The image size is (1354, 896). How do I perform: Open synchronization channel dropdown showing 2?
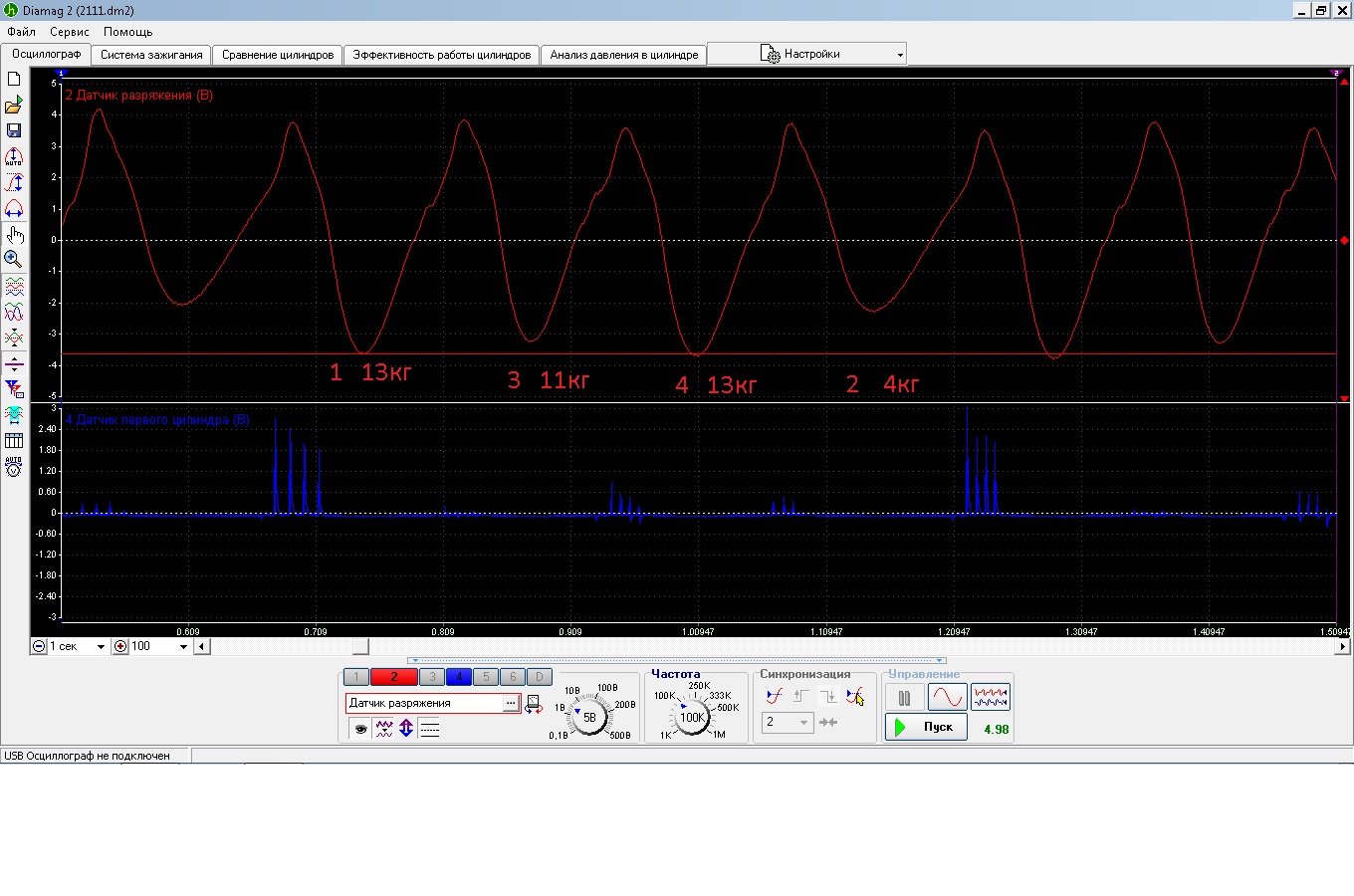[x=788, y=723]
